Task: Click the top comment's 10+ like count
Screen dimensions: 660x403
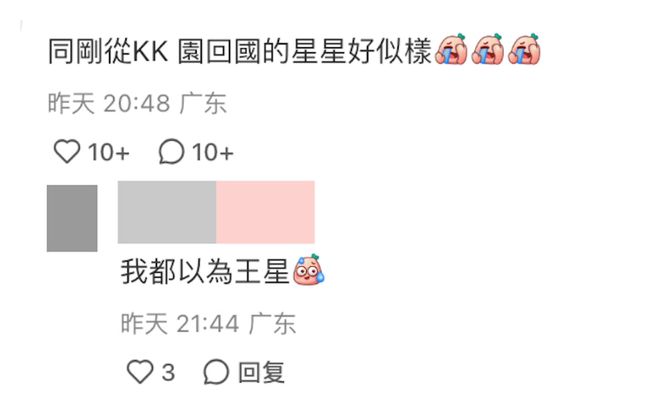Action: tap(109, 152)
